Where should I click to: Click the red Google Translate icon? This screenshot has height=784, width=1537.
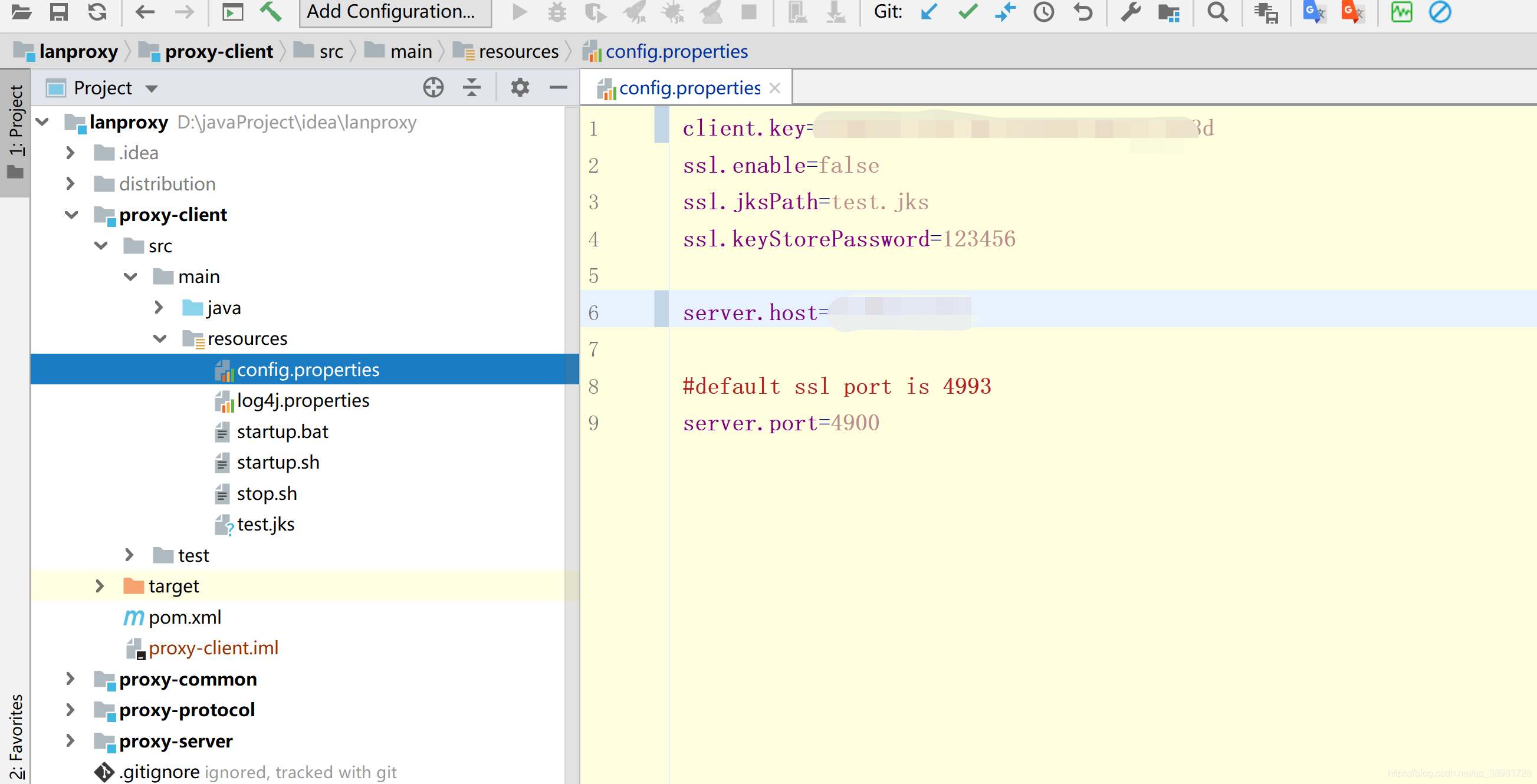point(1352,12)
